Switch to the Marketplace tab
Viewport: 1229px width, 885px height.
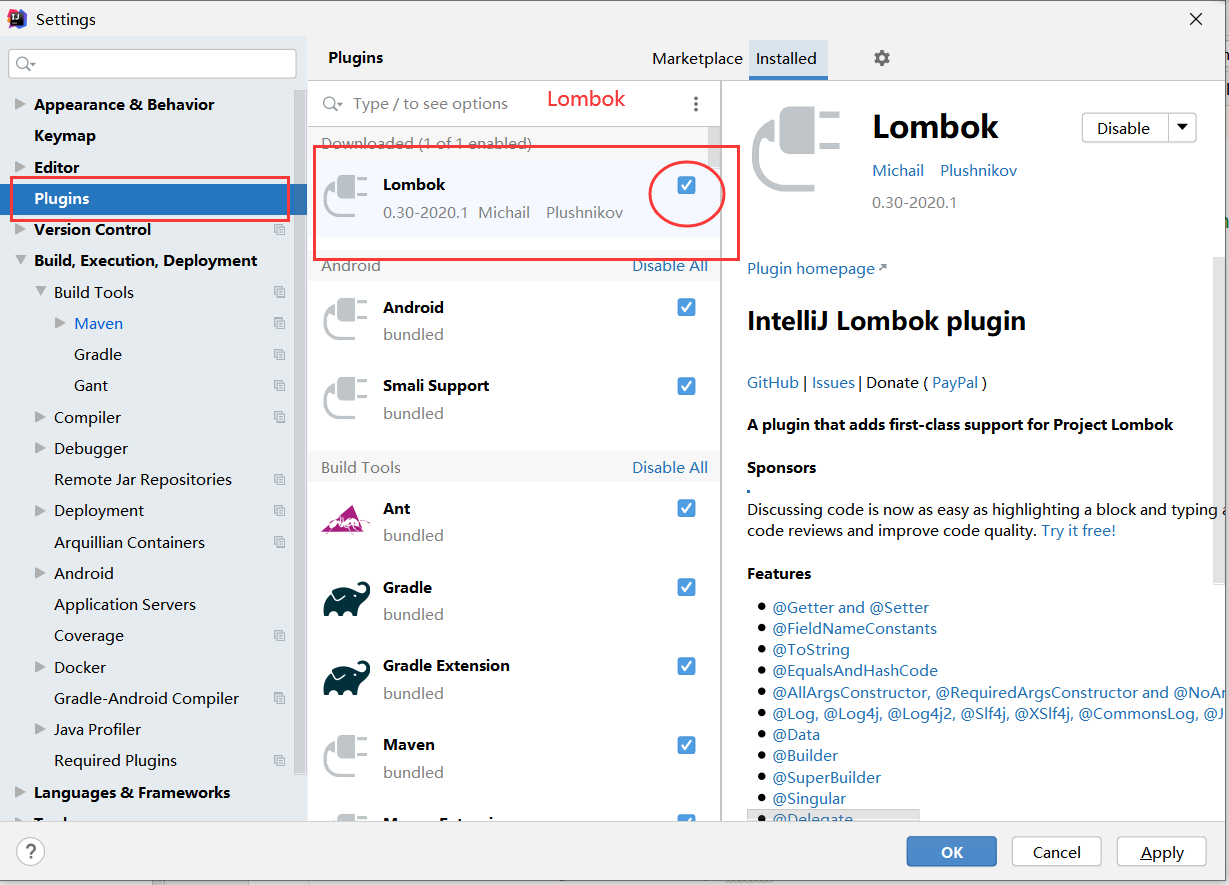click(697, 58)
